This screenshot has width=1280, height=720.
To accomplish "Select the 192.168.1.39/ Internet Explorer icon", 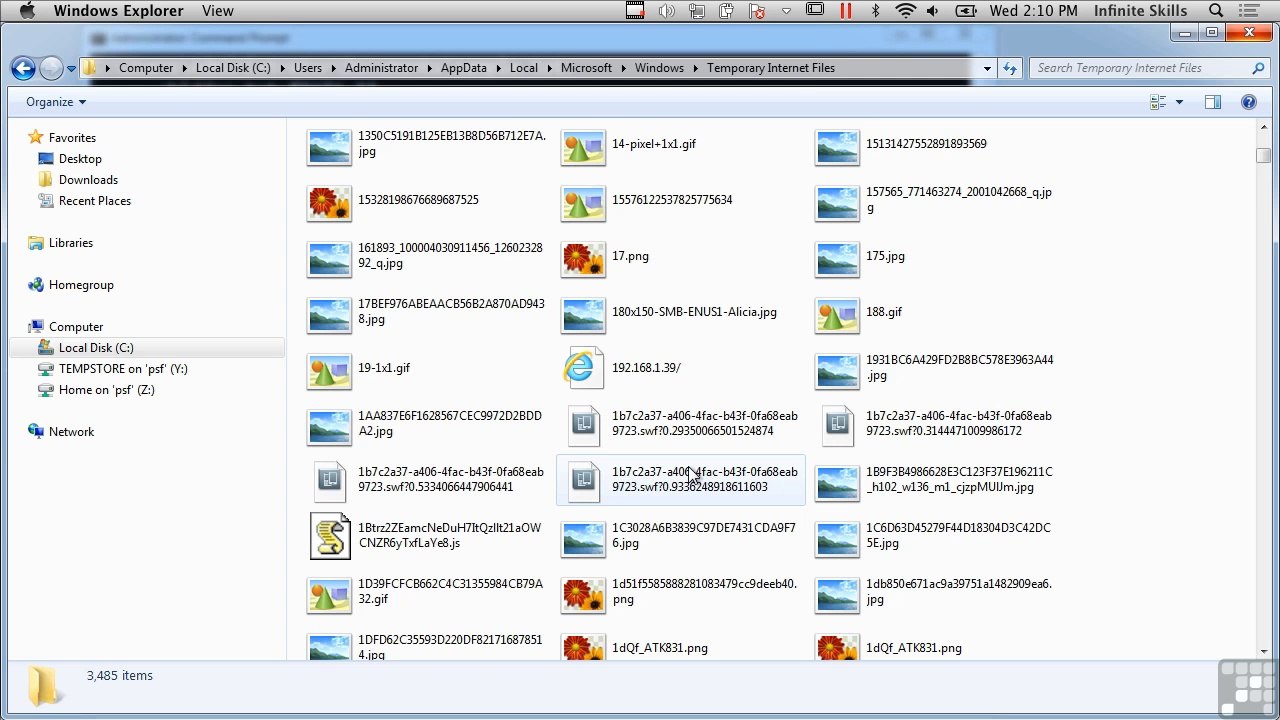I will pyautogui.click(x=583, y=368).
